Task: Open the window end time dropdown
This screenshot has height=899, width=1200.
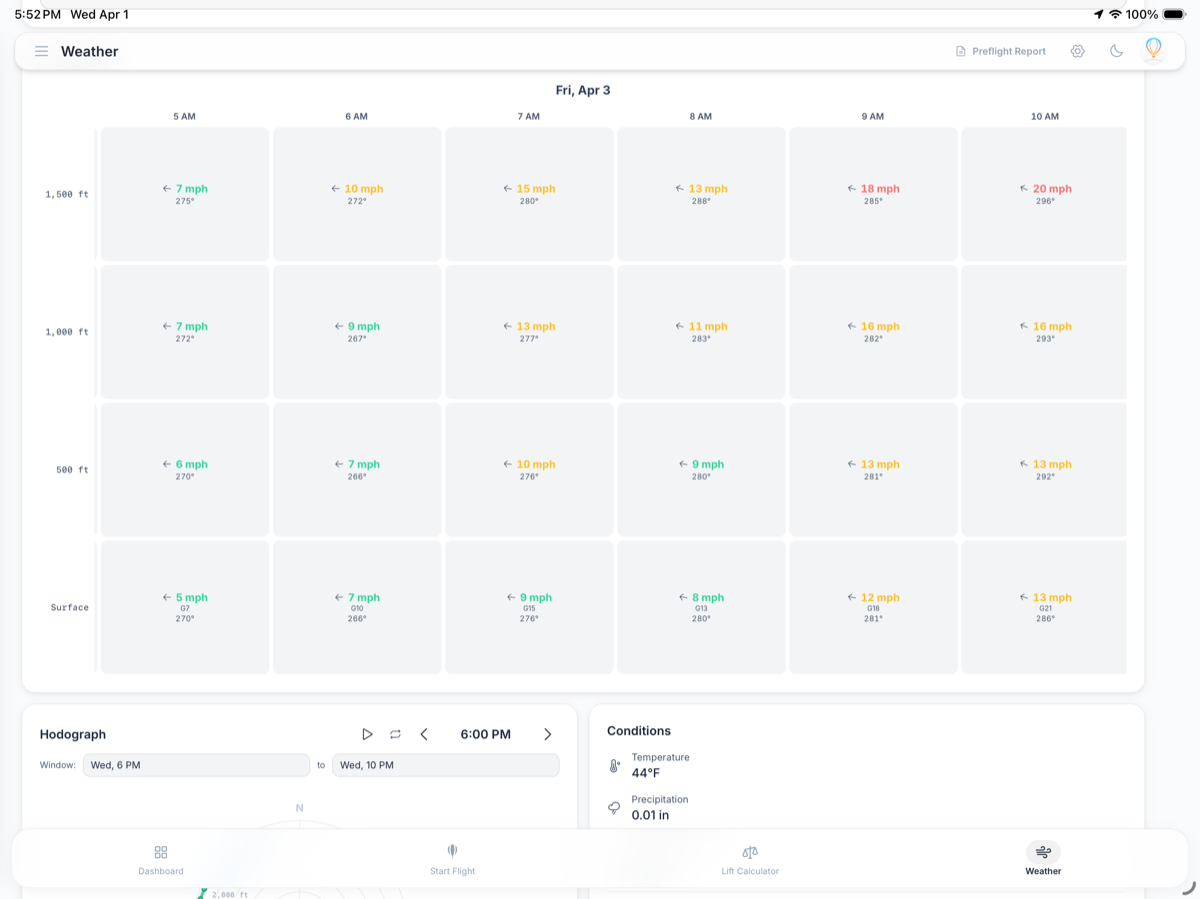Action: point(445,765)
